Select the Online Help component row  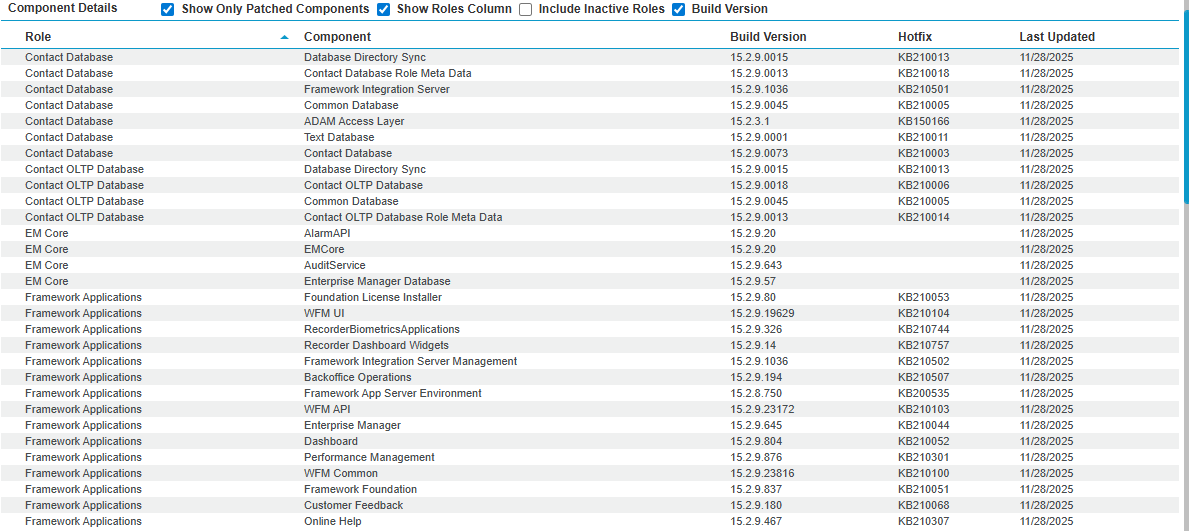click(332, 521)
